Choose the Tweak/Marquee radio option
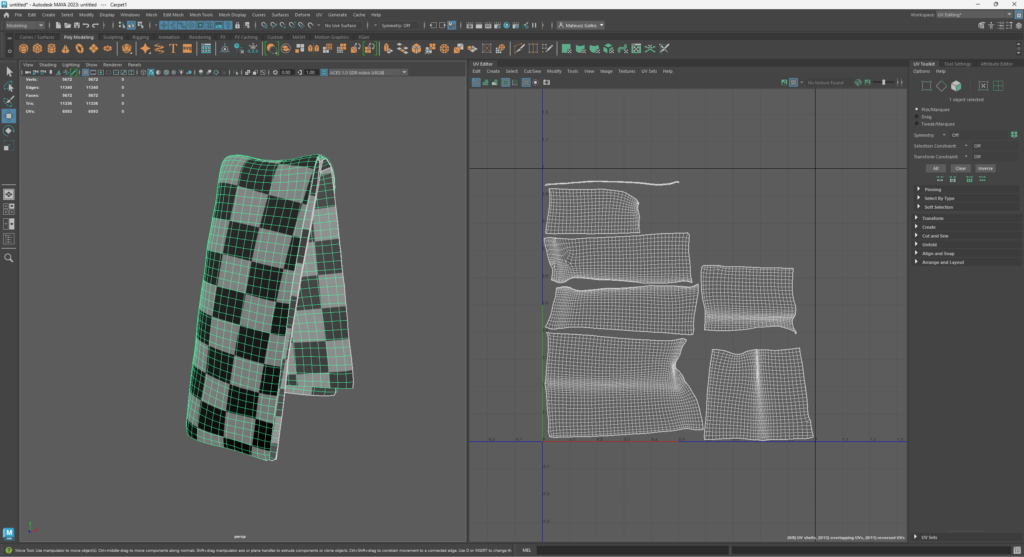1024x557 pixels. [919, 123]
